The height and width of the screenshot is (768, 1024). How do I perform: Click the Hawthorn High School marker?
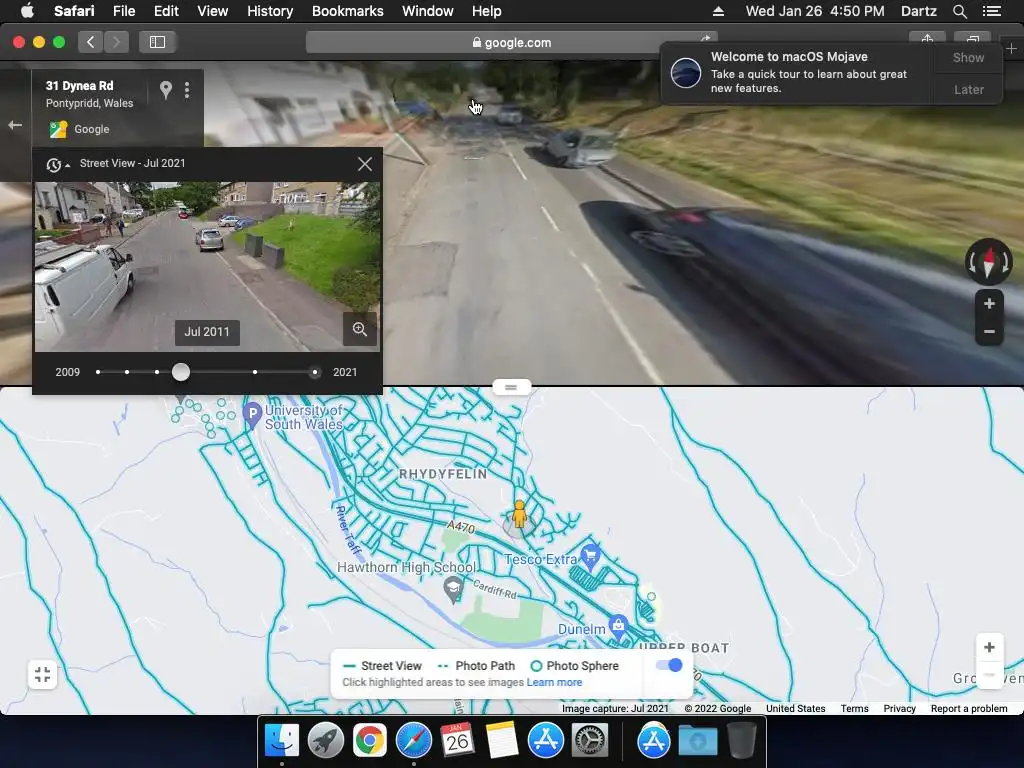coord(453,590)
